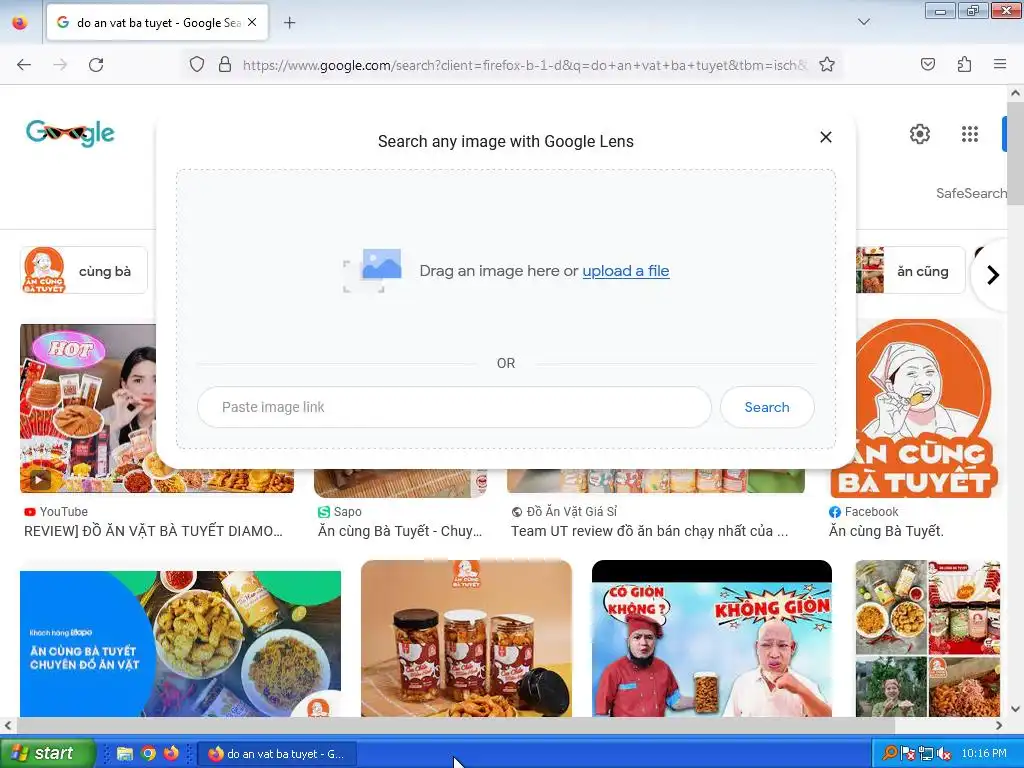Click the URL address bar
Image resolution: width=1024 pixels, height=768 pixels.
click(x=524, y=65)
